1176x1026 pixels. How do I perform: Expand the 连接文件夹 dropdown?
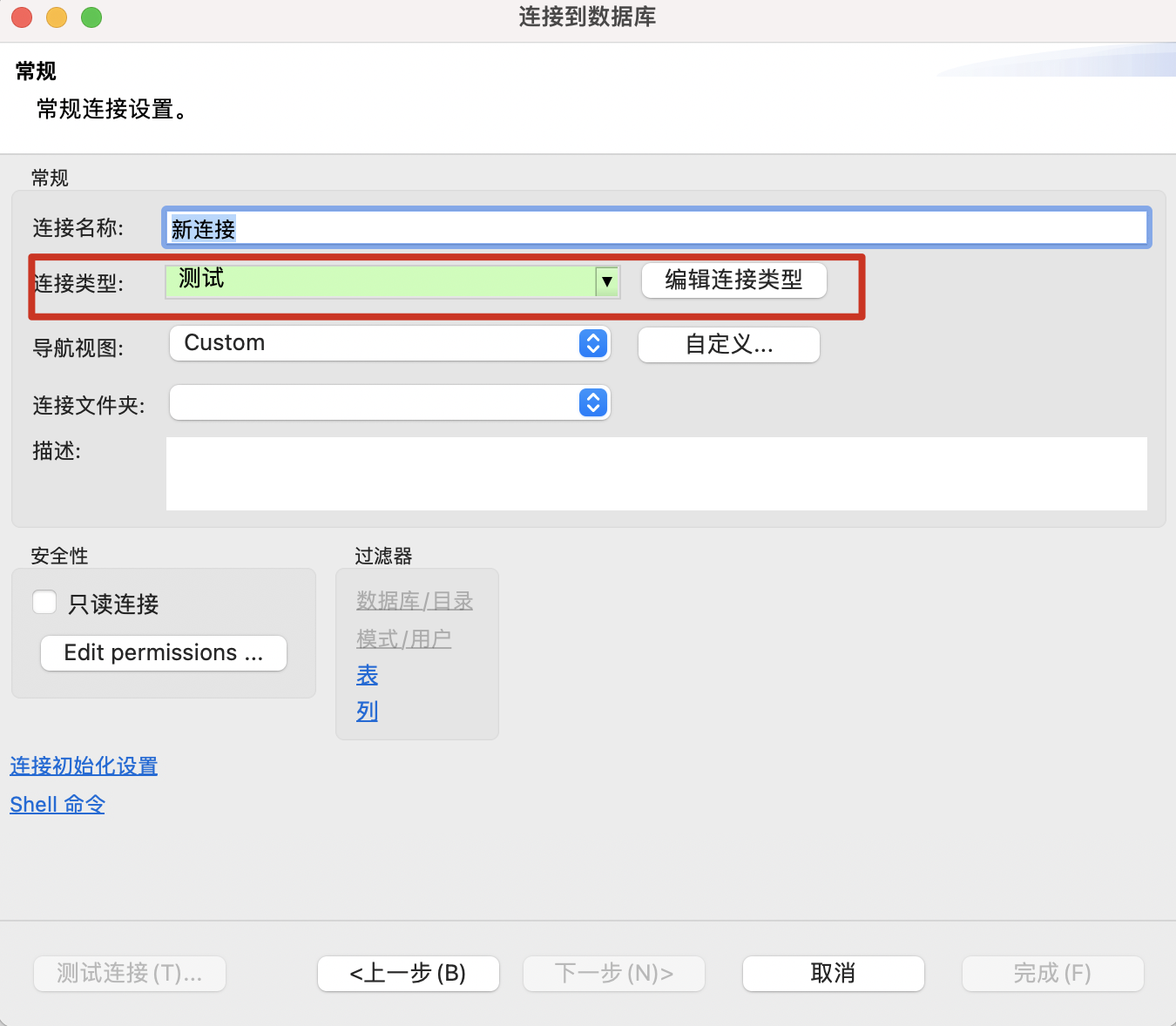(x=592, y=402)
